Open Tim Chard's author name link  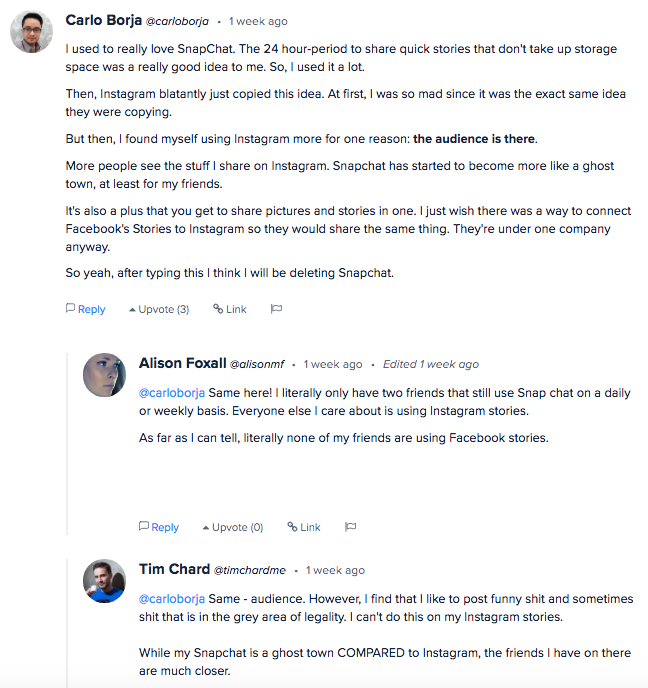click(174, 569)
